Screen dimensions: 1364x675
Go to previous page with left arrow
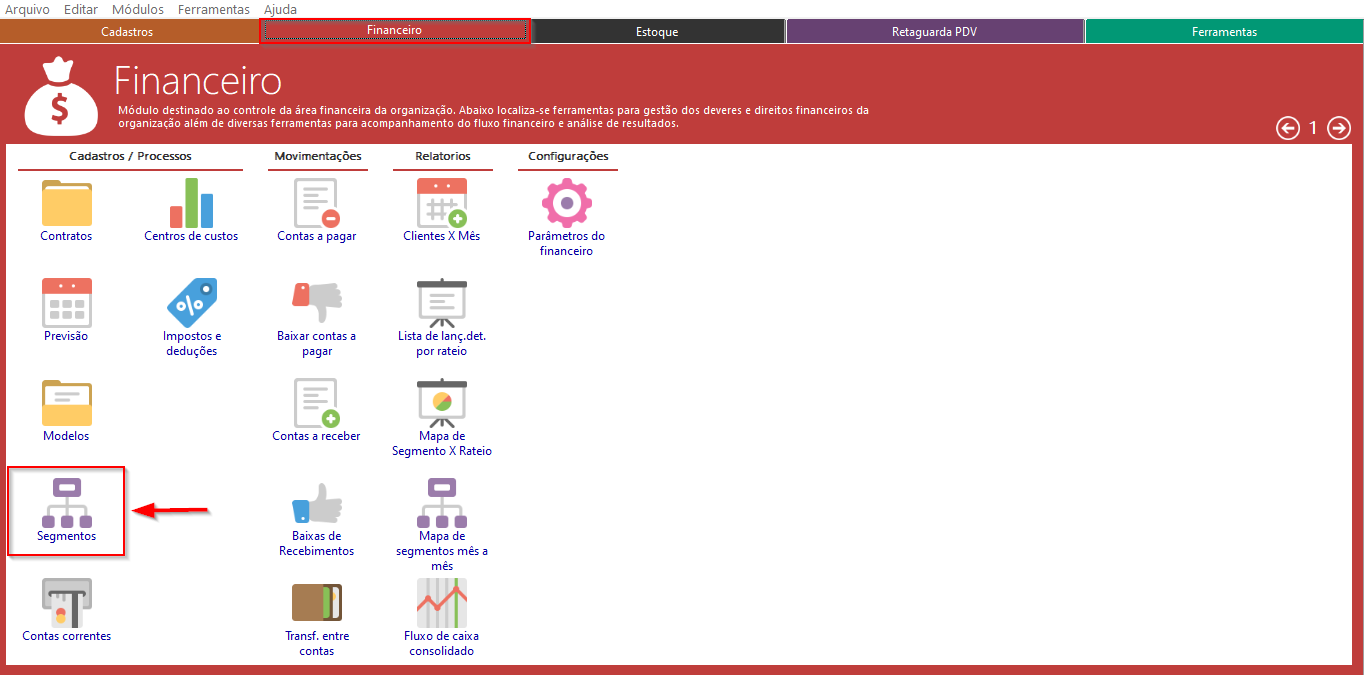(x=1288, y=128)
